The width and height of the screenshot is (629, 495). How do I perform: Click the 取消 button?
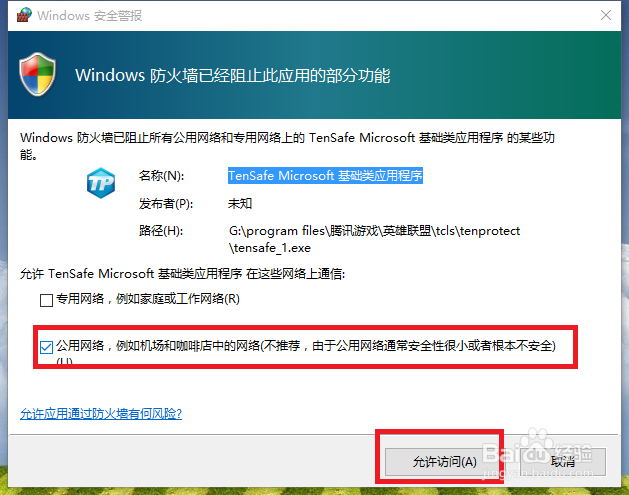(x=563, y=462)
